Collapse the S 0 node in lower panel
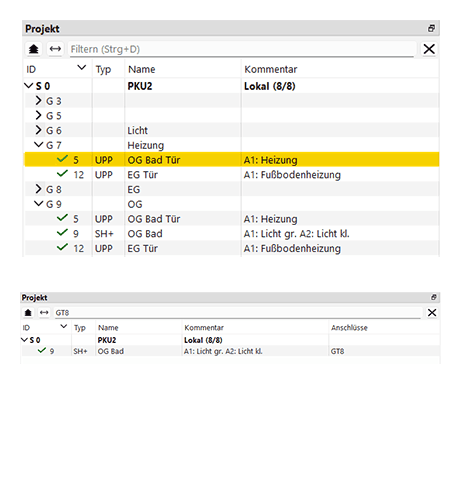The height and width of the screenshot is (480, 459). pos(24,340)
